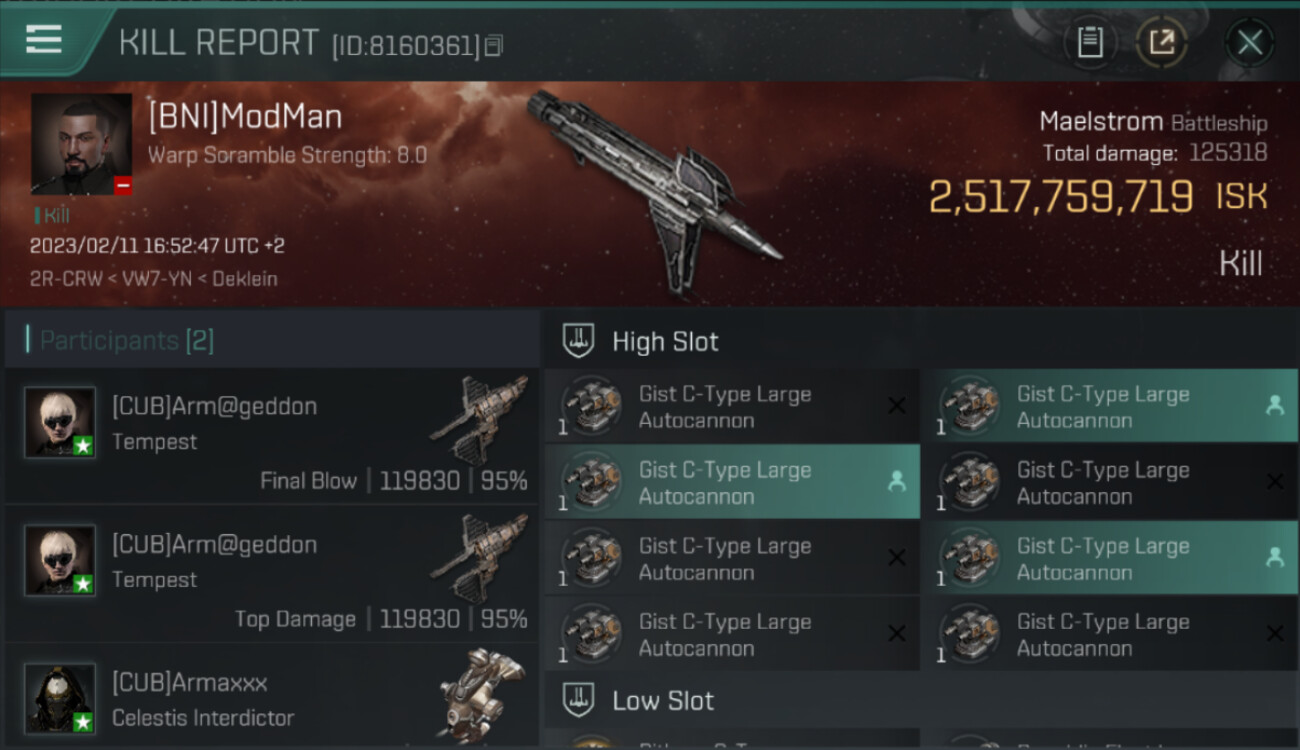
Task: Copy the kill report ID
Action: click(493, 45)
